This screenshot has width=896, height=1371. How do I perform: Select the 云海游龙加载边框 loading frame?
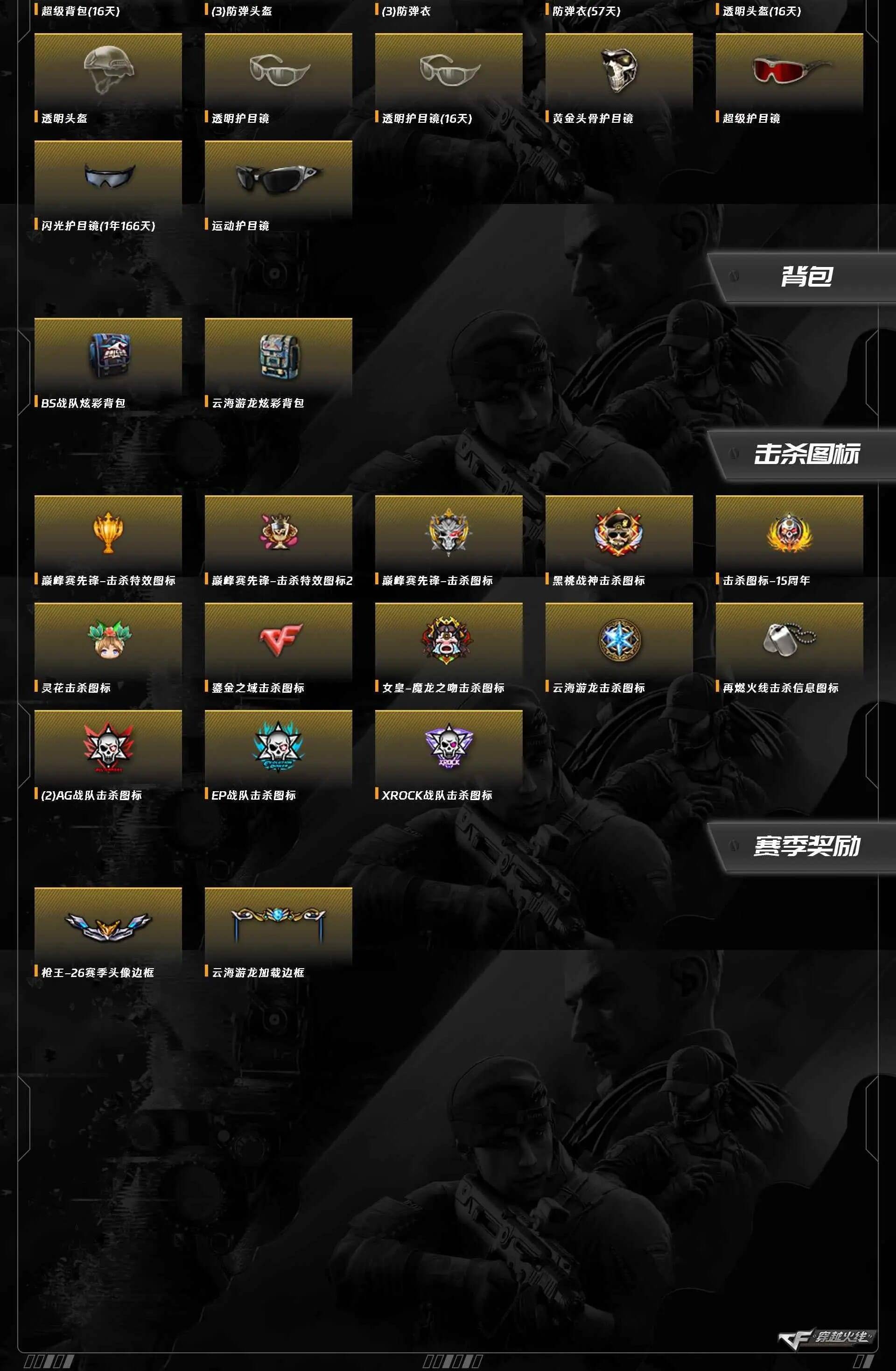coord(278,925)
